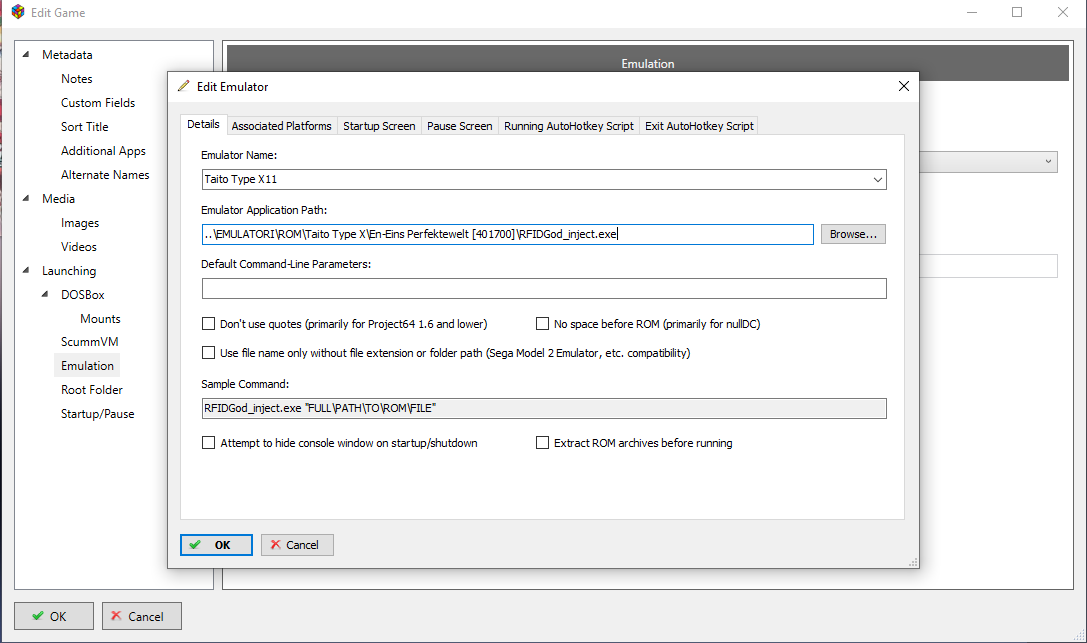This screenshot has height=643, width=1087.
Task: Open the Exit AutoHotkey Script tab
Action: point(699,125)
